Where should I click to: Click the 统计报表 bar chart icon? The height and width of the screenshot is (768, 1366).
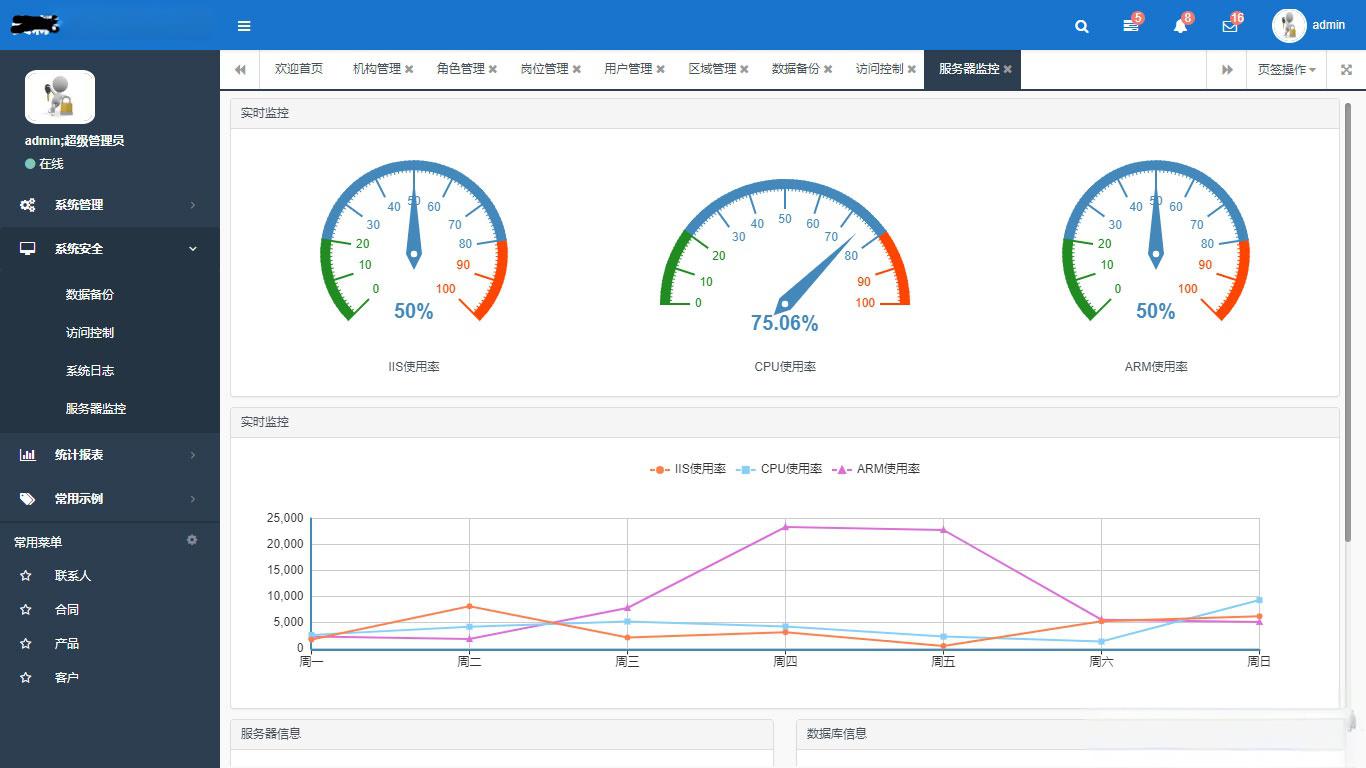pos(28,455)
